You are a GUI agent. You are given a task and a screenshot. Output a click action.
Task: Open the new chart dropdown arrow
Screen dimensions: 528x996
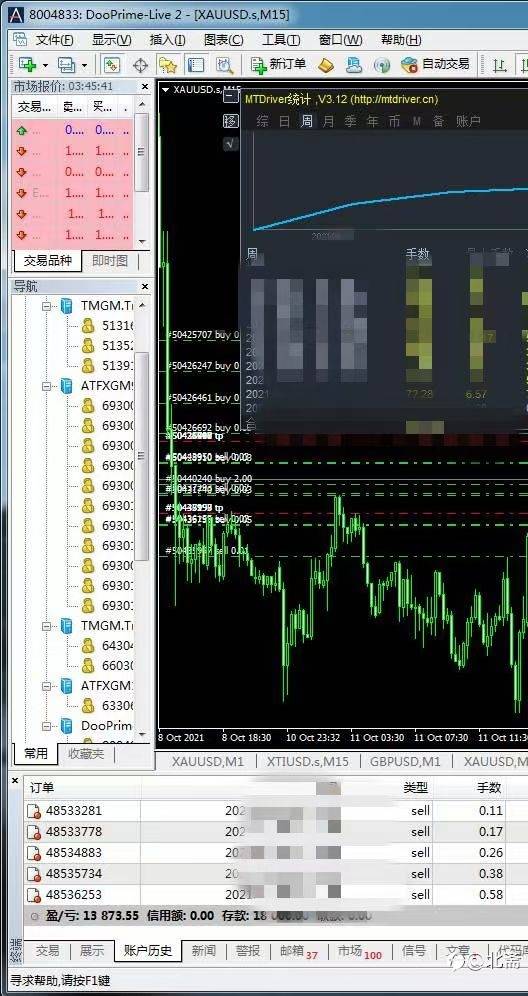[x=46, y=65]
